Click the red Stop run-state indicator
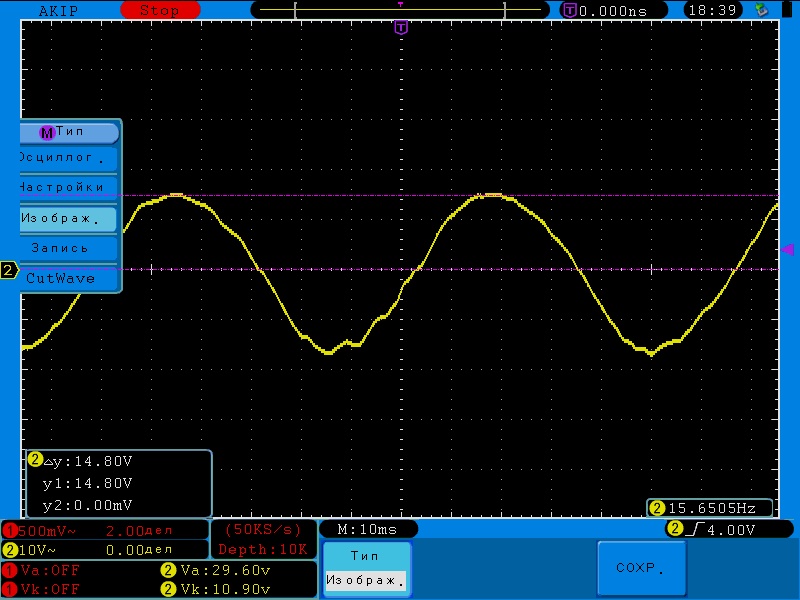Viewport: 800px width, 600px height. click(157, 10)
